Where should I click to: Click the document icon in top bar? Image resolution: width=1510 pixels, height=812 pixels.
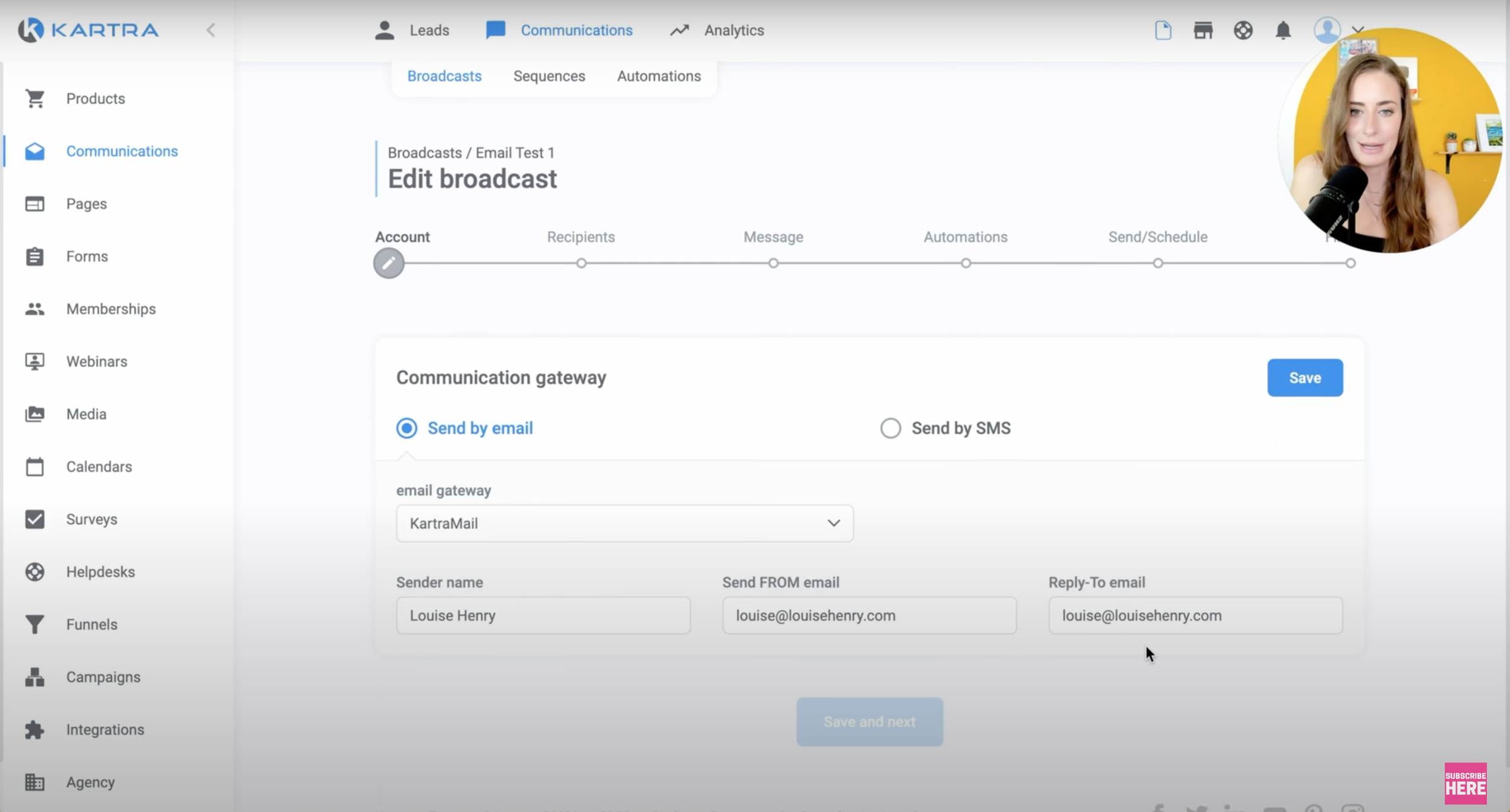1163,30
